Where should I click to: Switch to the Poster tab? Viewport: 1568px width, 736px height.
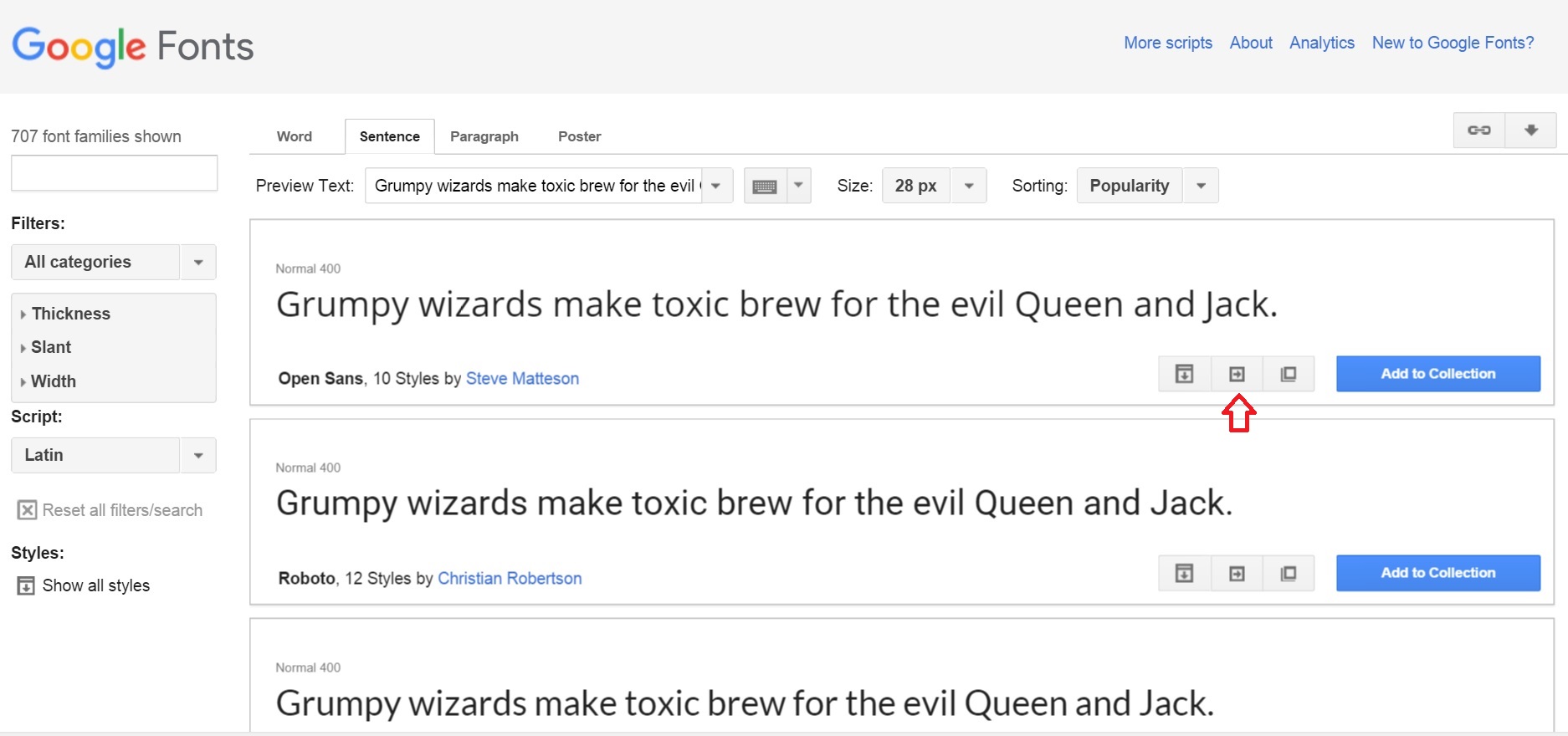[579, 136]
